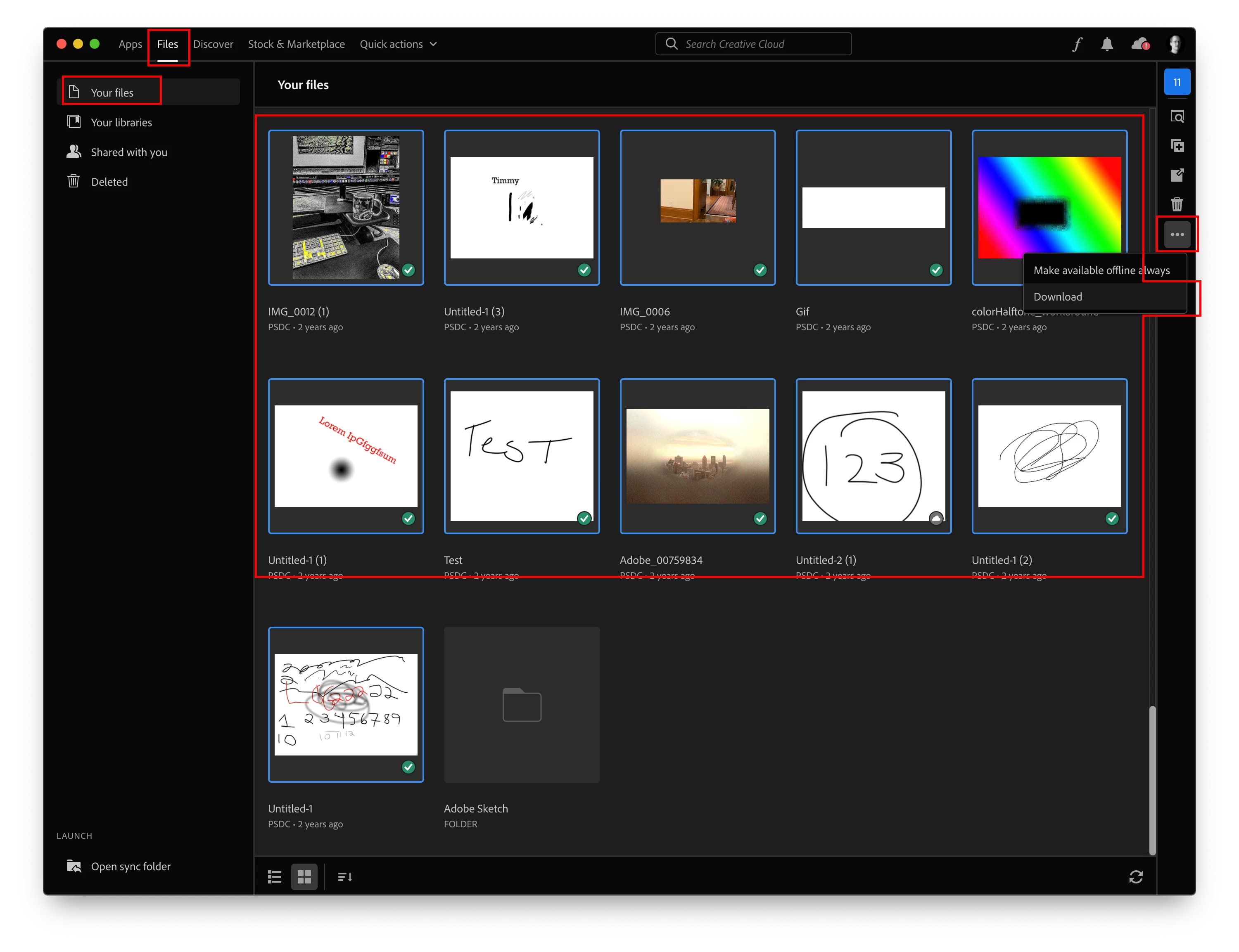Click Open sync folder link
This screenshot has width=1239, height=952.
click(x=131, y=867)
